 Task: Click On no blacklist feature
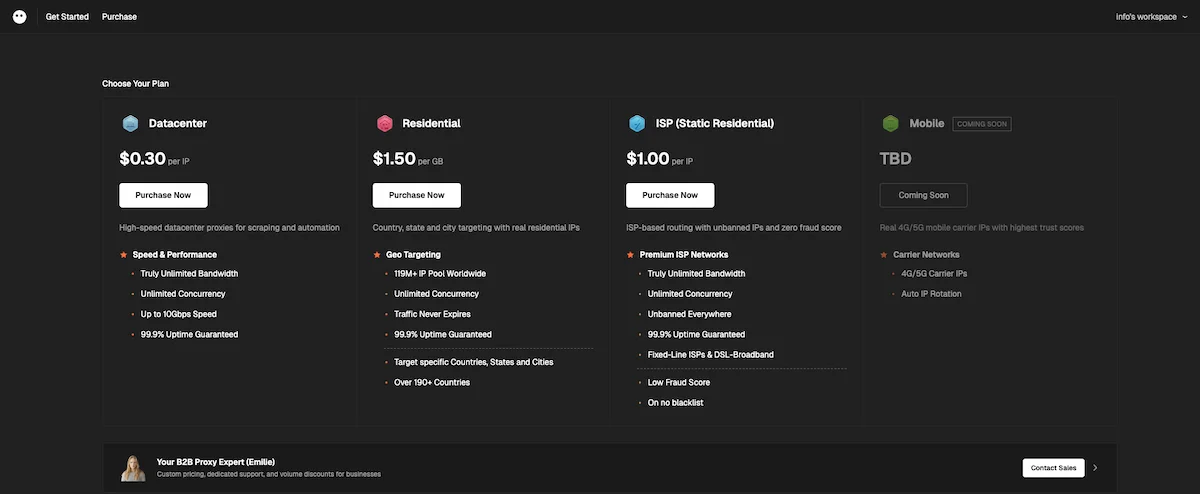click(676, 403)
